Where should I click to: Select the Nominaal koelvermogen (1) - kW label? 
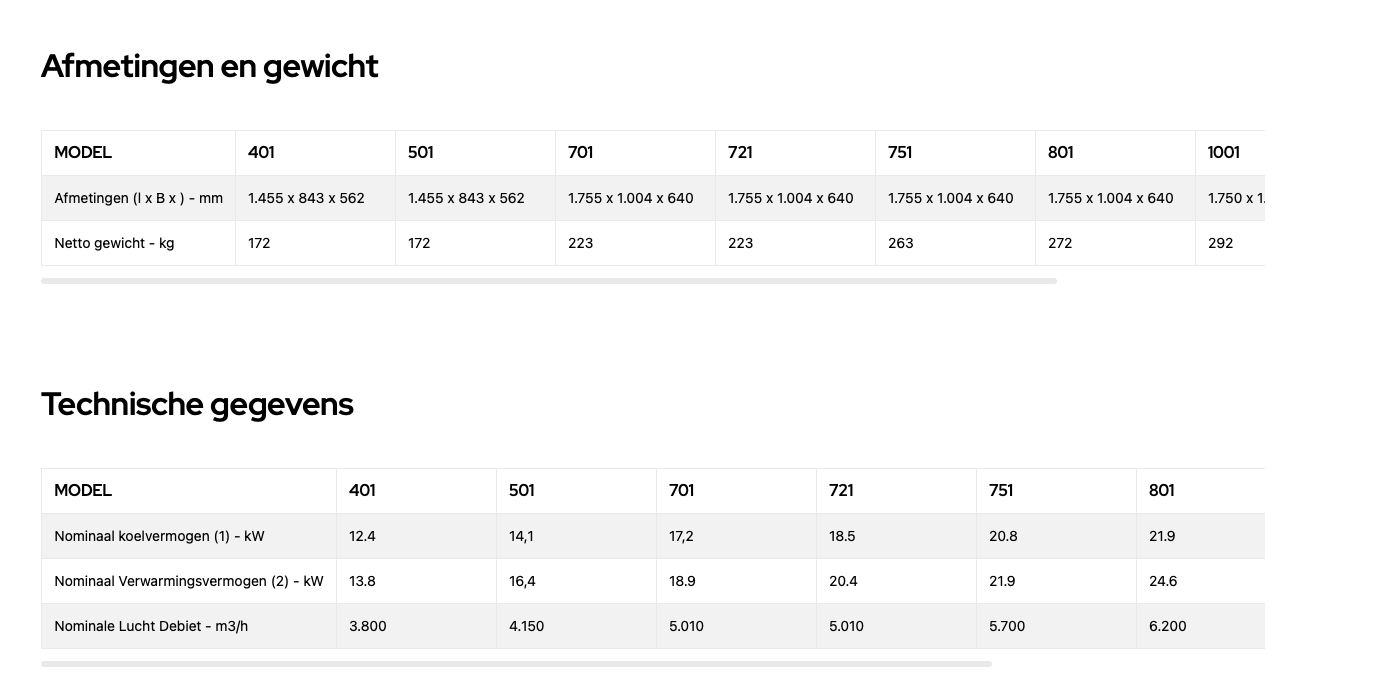pos(159,536)
